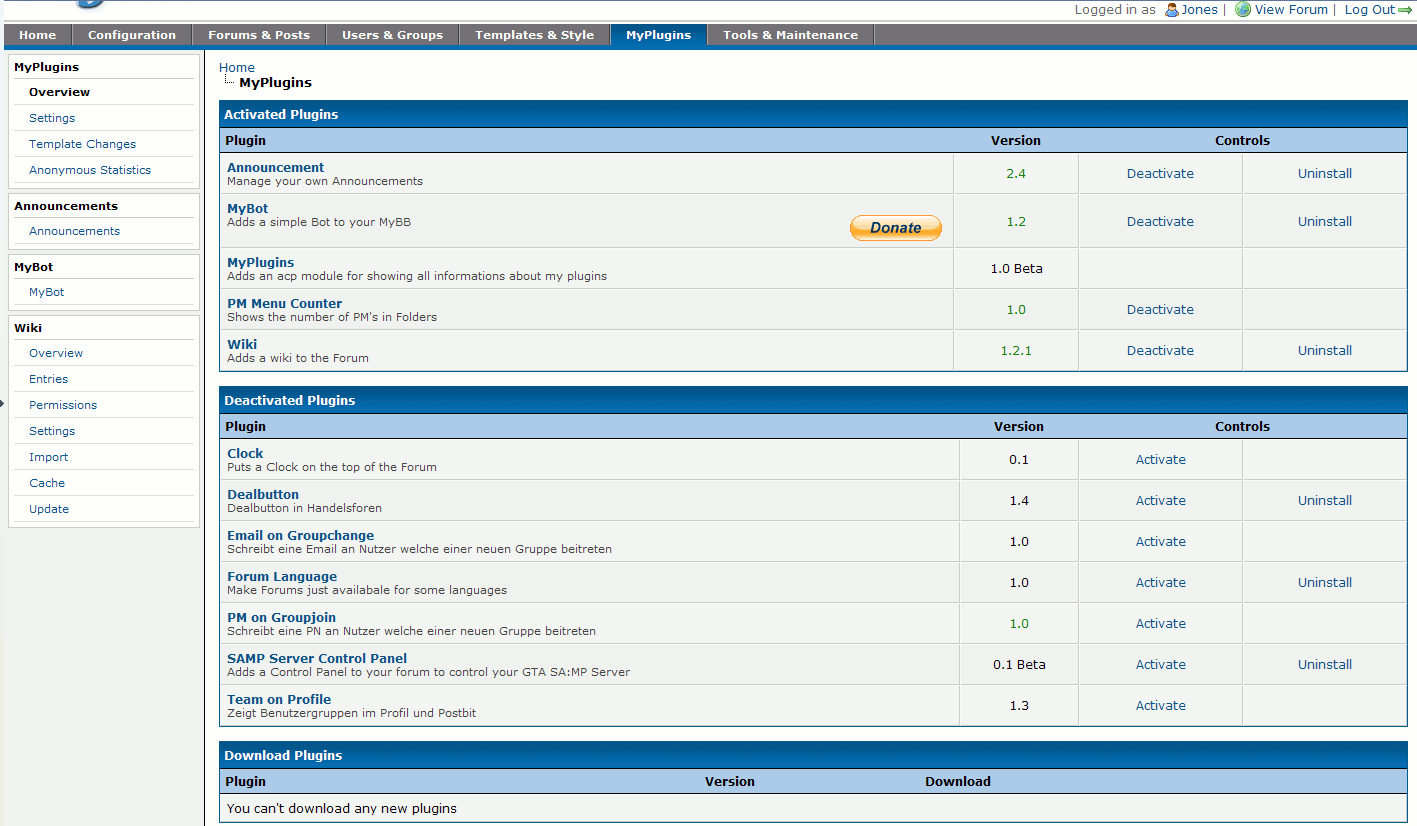The height and width of the screenshot is (826, 1417).
Task: Deactivate the MyBot plugin
Action: click(x=1160, y=222)
